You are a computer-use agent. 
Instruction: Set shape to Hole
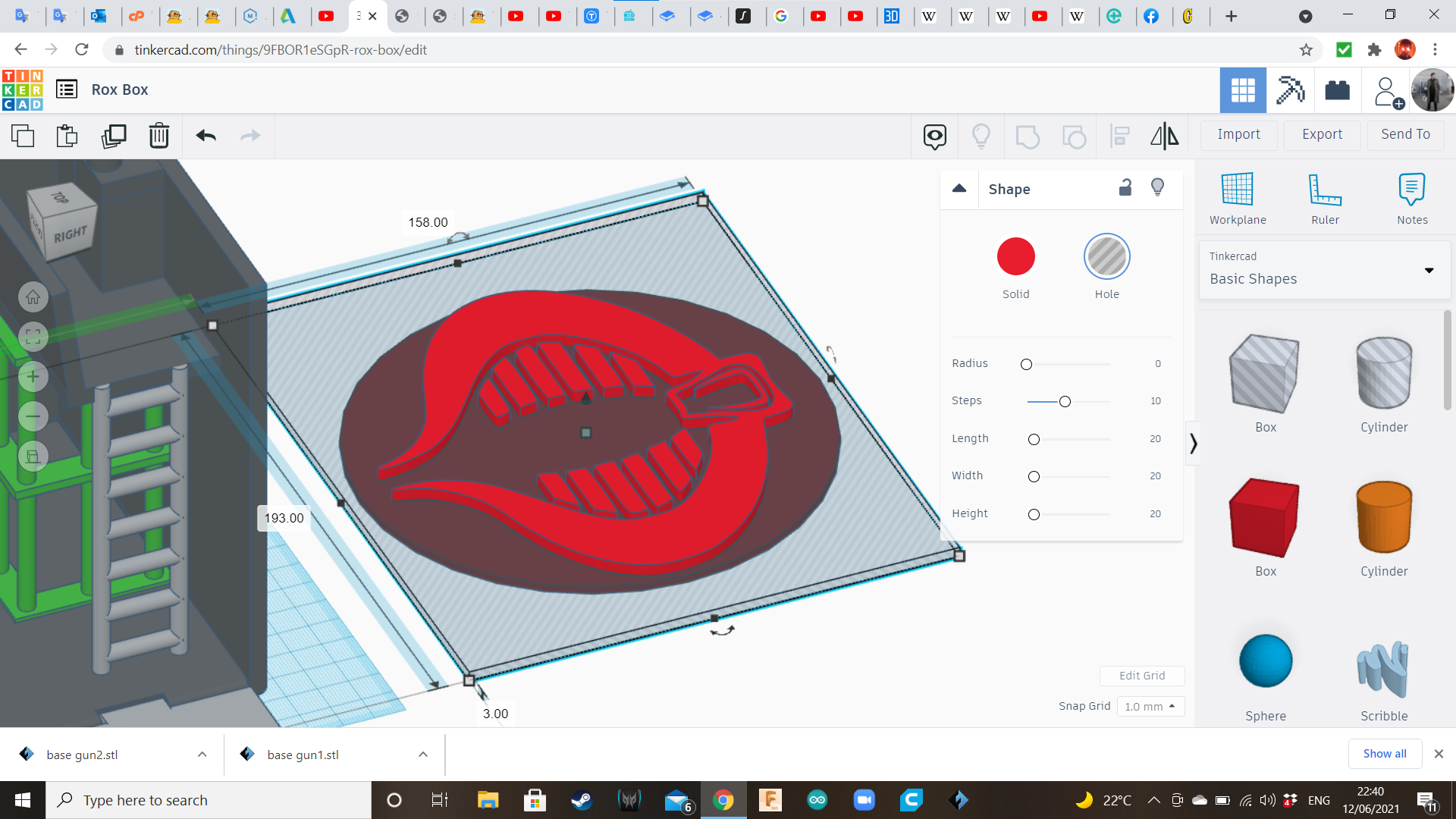(x=1106, y=256)
